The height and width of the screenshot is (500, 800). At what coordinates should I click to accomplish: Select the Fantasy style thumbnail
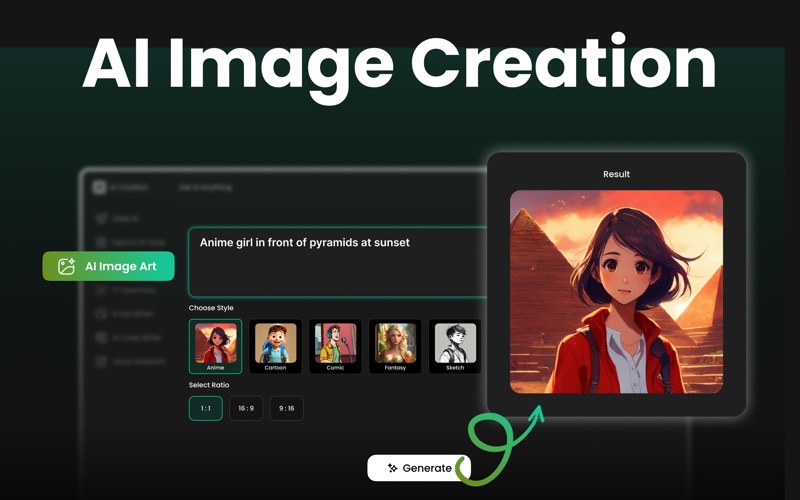(395, 346)
